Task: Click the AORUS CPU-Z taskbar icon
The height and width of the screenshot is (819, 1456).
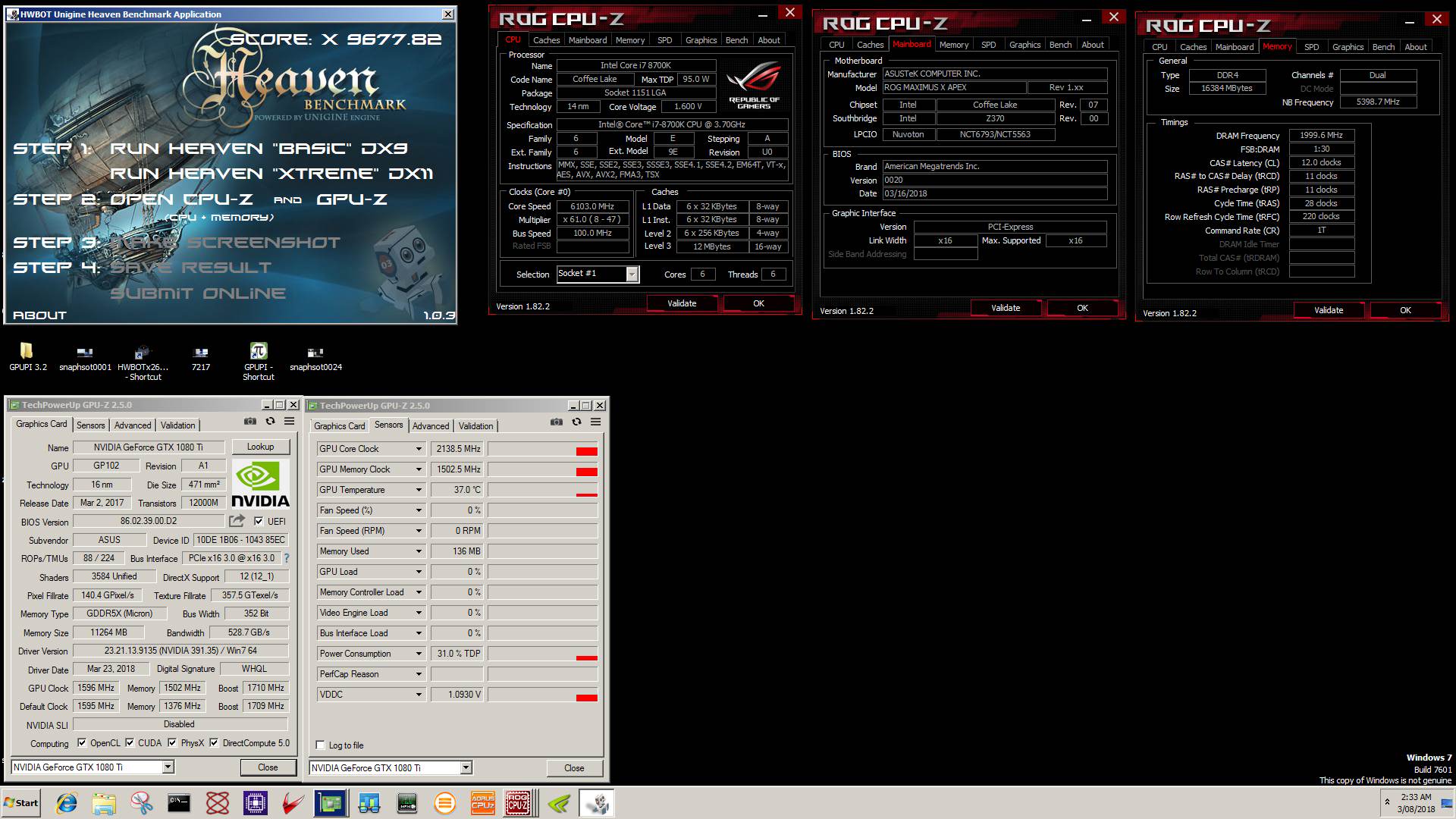Action: tap(483, 803)
